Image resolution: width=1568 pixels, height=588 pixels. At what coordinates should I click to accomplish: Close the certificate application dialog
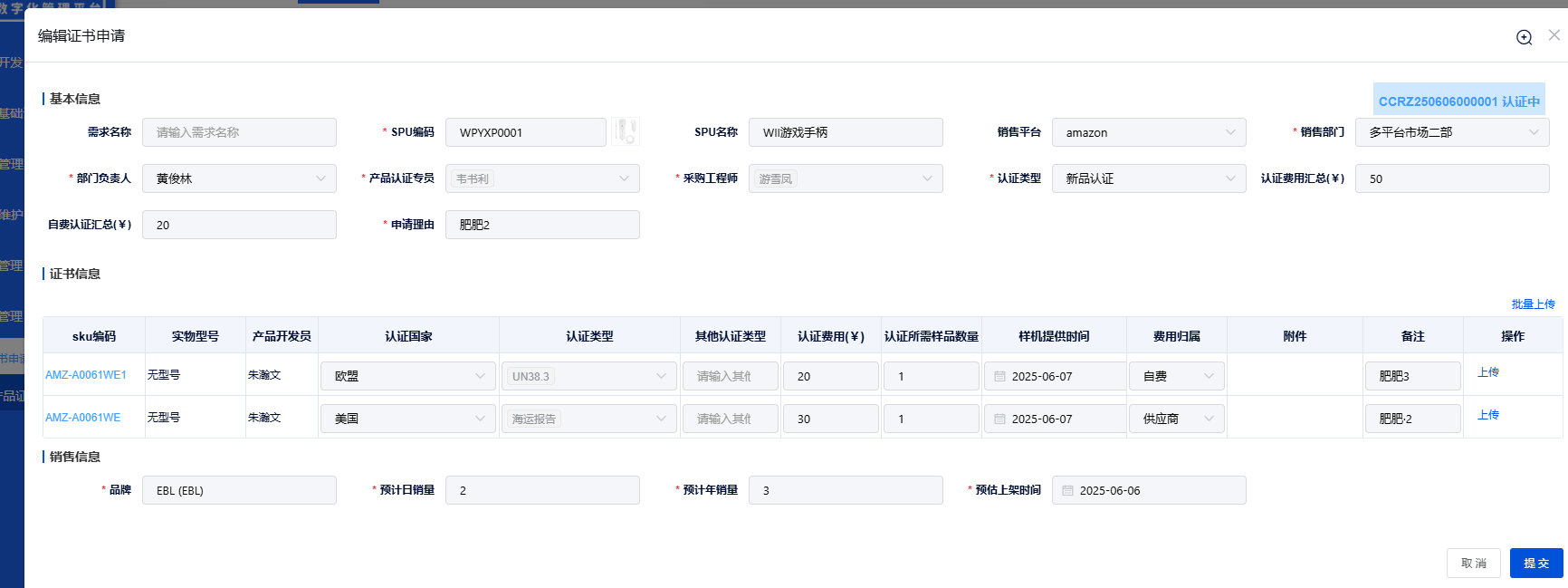pyautogui.click(x=1554, y=35)
